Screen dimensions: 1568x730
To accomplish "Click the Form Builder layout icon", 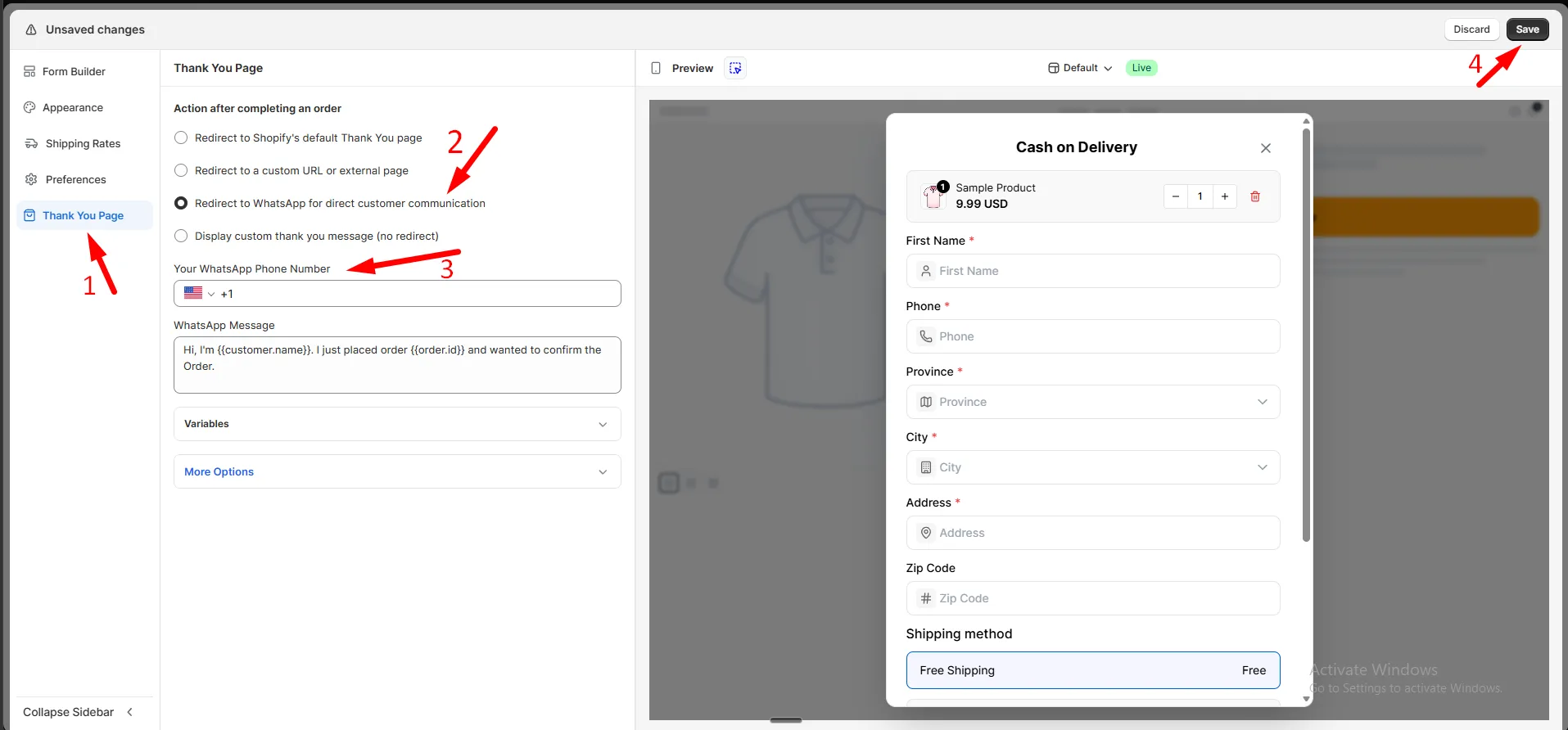I will point(29,71).
